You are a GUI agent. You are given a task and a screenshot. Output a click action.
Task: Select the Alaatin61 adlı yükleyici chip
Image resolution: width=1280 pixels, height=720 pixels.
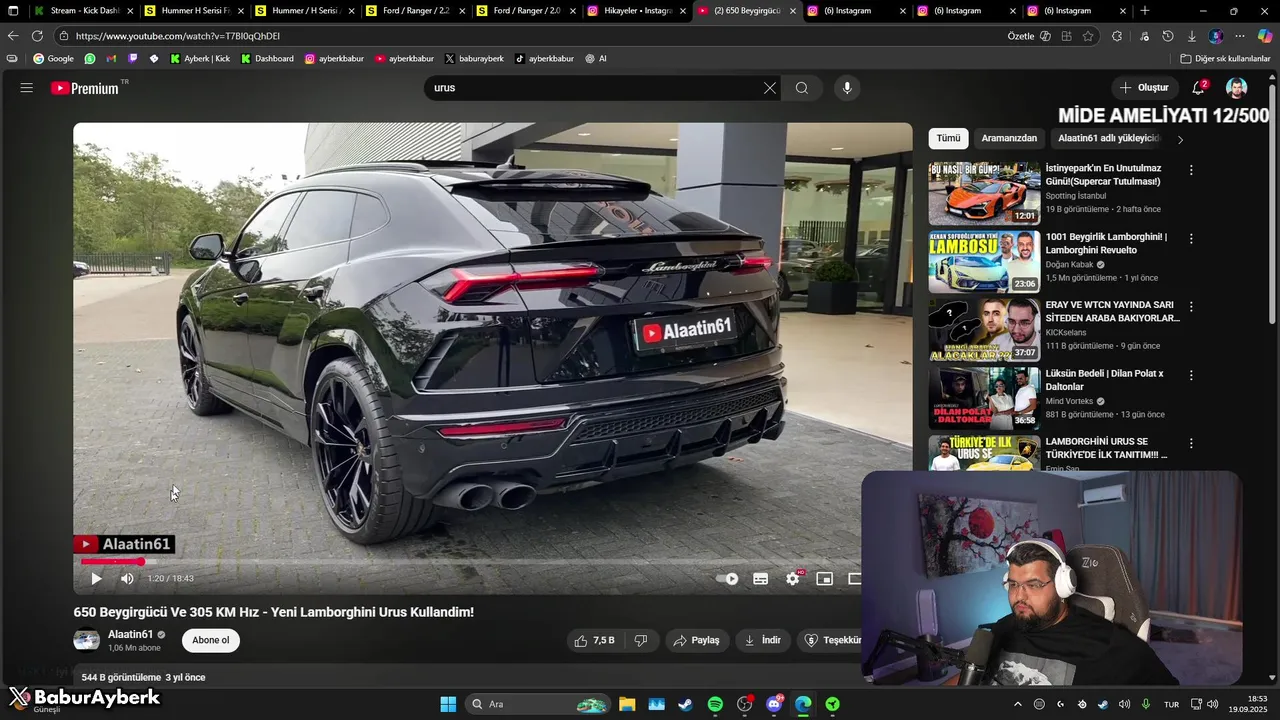[1108, 138]
